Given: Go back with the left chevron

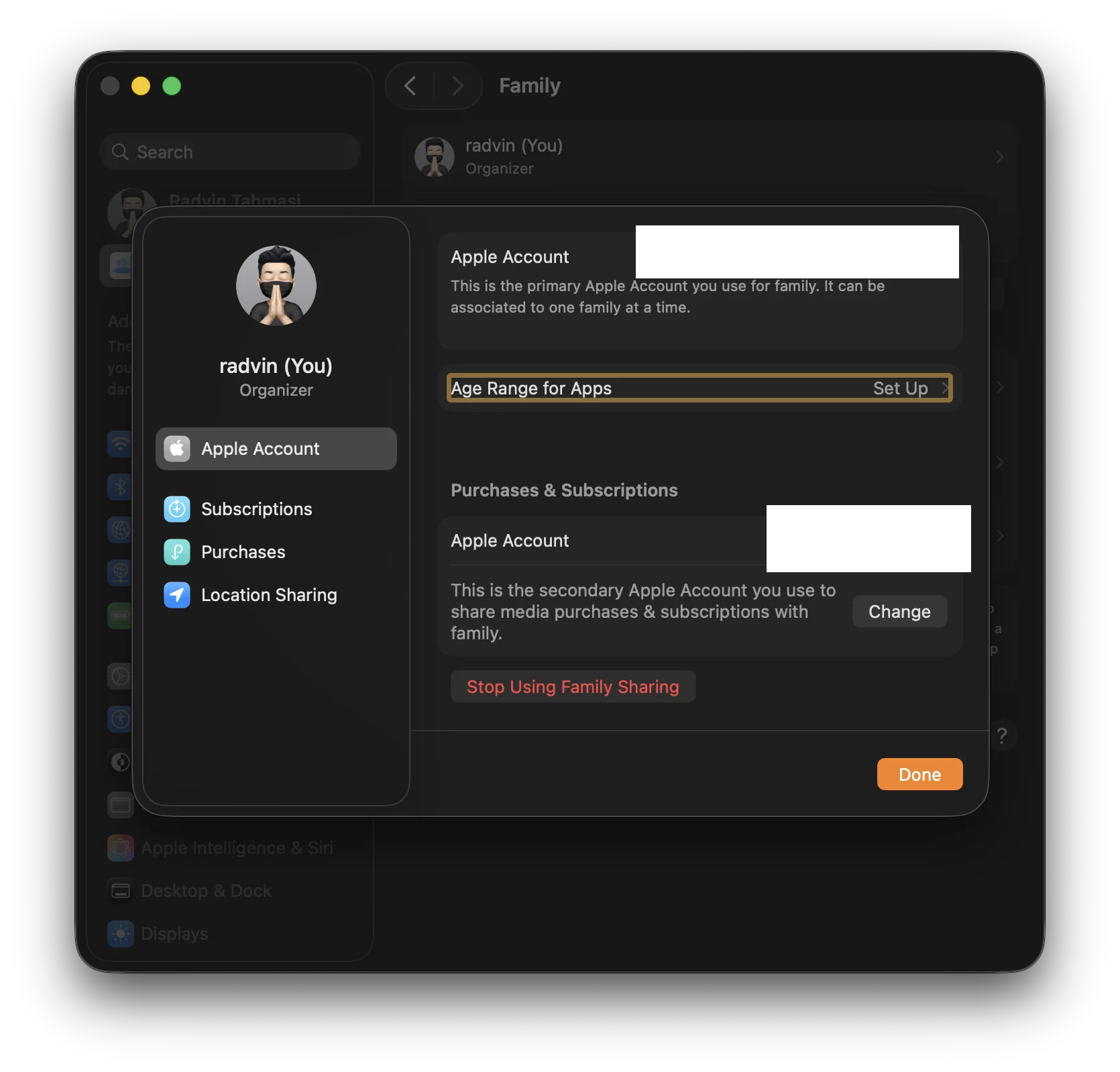Looking at the screenshot, I should click(x=410, y=86).
